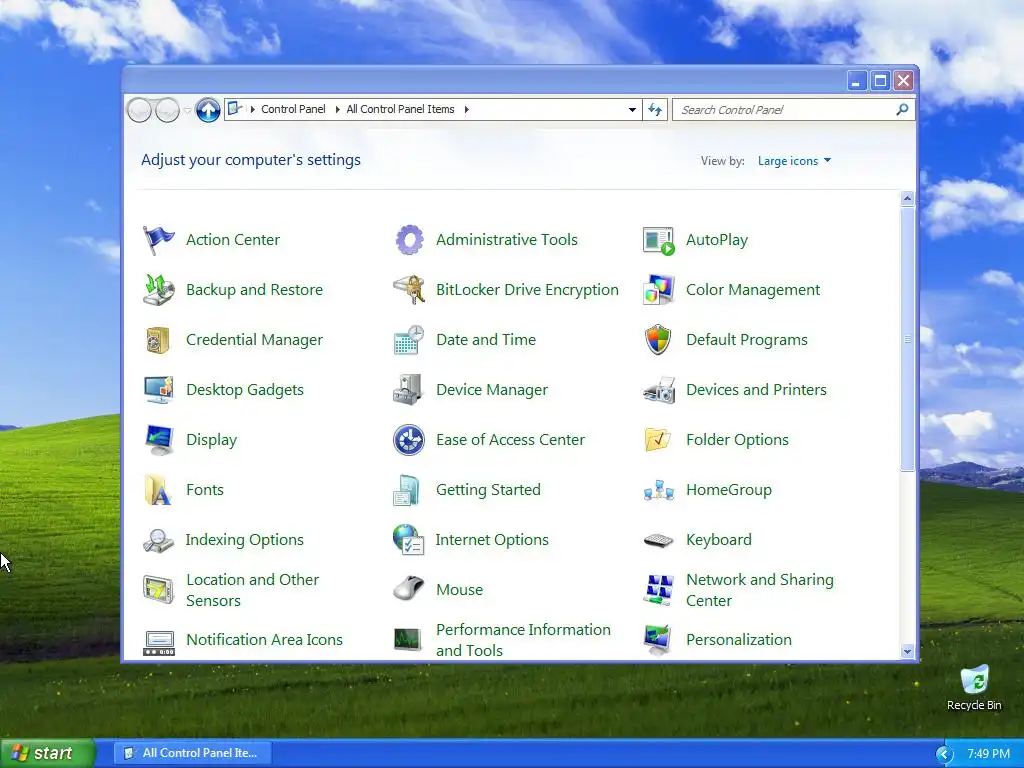This screenshot has width=1024, height=768.
Task: Open the Default Programs shield icon
Action: point(658,340)
